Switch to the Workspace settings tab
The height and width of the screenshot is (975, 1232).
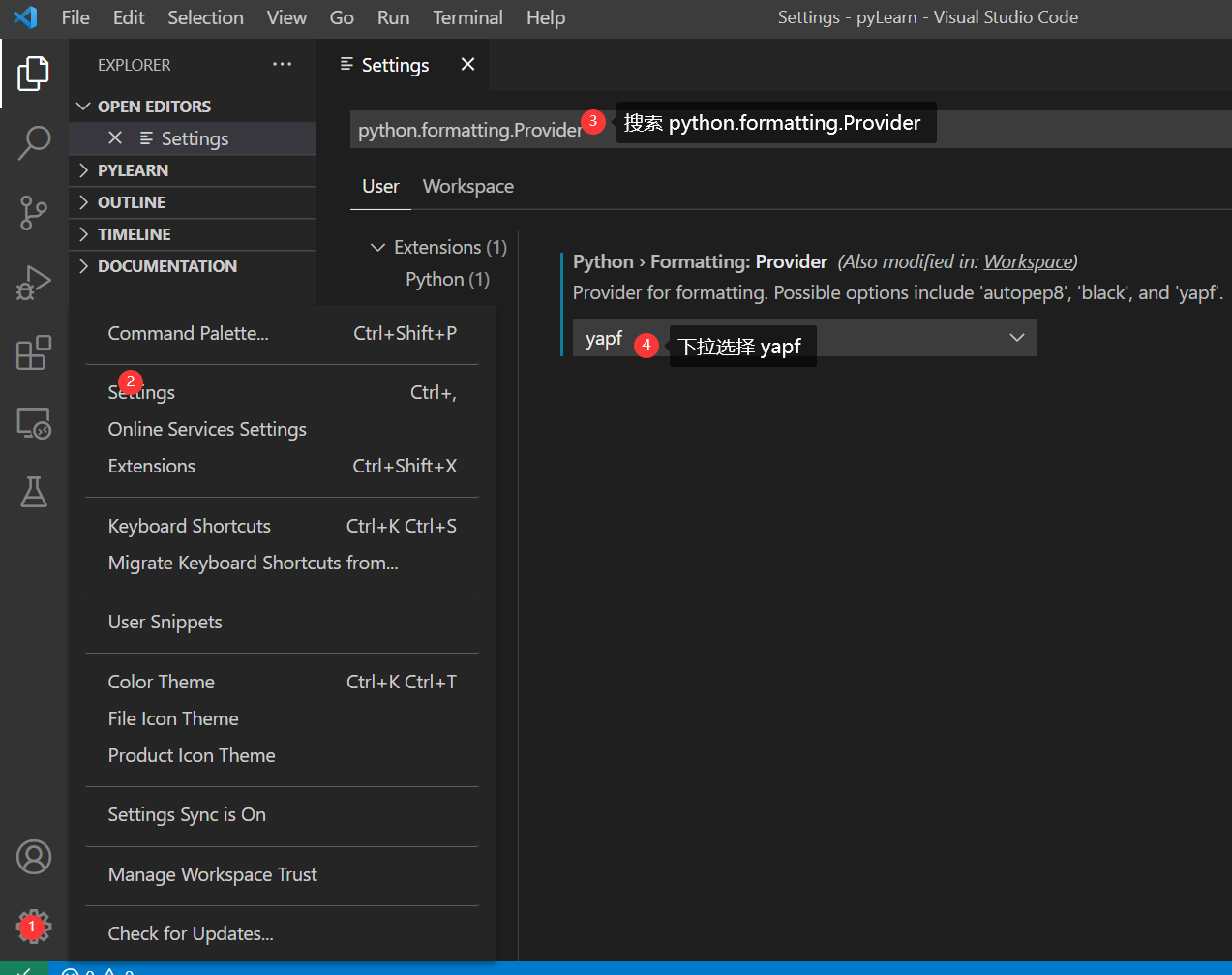(x=468, y=186)
